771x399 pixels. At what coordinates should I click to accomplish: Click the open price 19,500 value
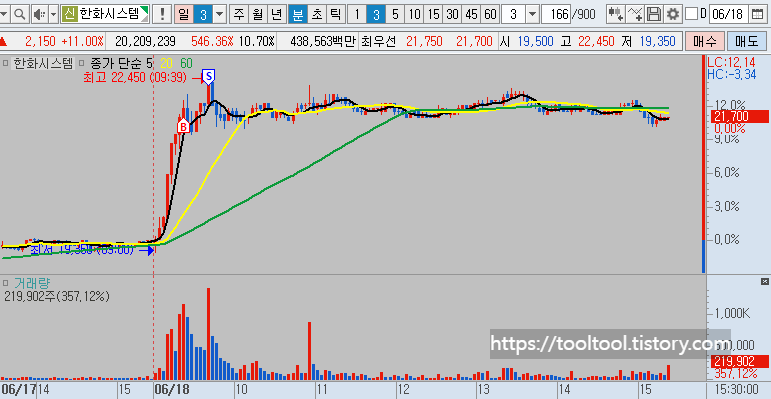(x=535, y=42)
